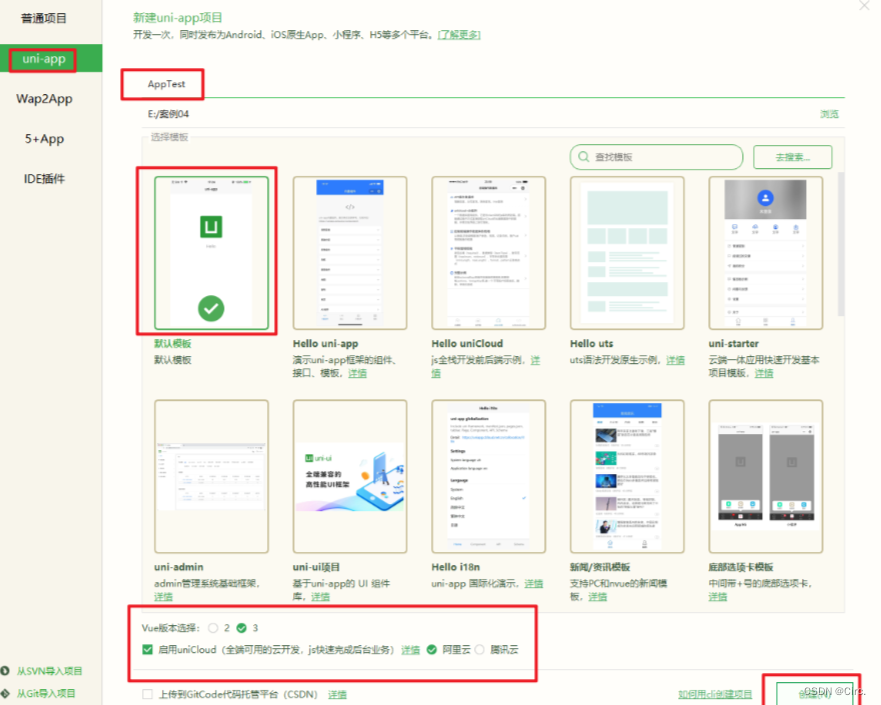881x705 pixels.
Task: Select 5+App project type
Action: [x=44, y=139]
